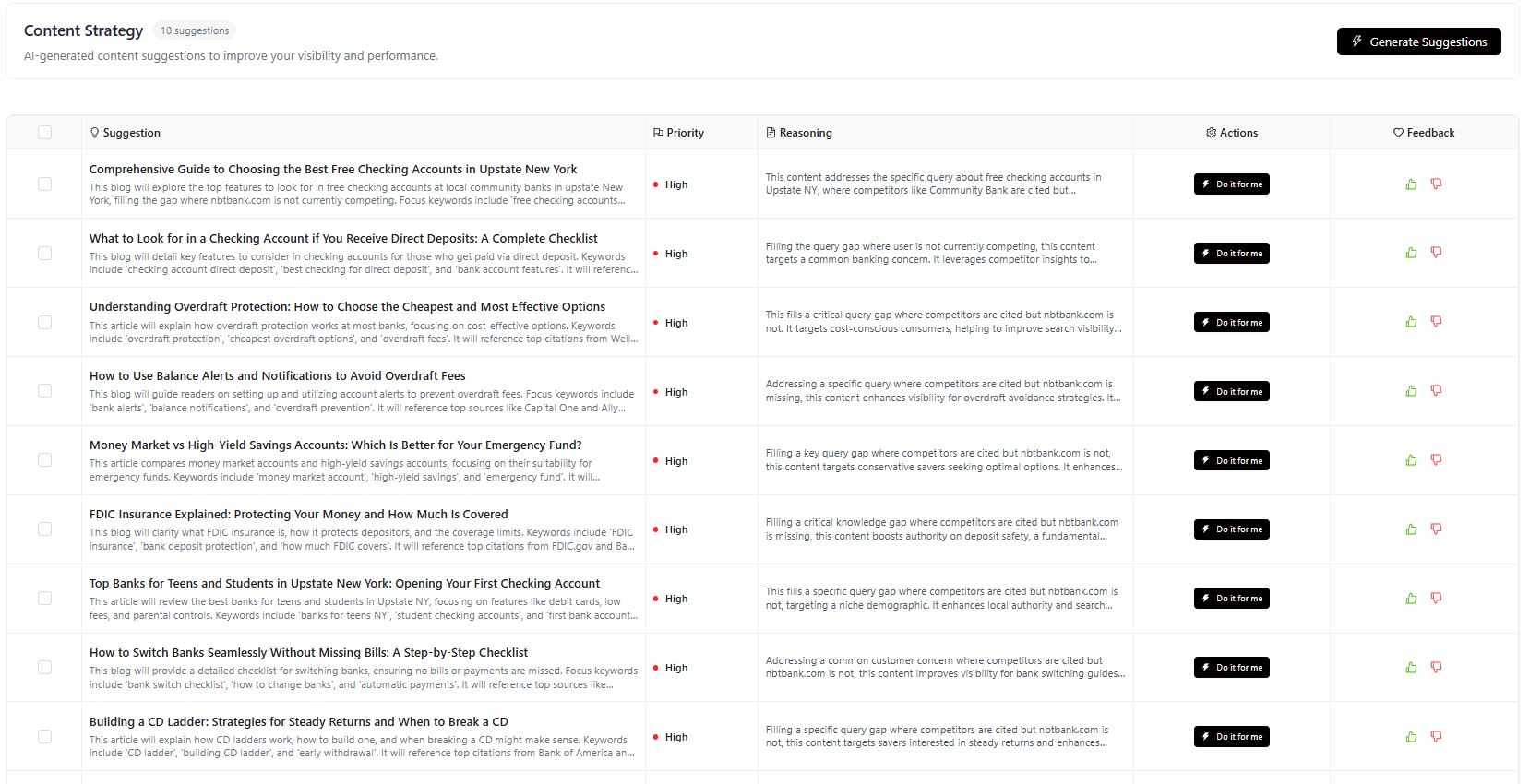The width and height of the screenshot is (1530, 784).
Task: Thumbs down the Building a CD Ladder suggestion
Action: [x=1436, y=737]
